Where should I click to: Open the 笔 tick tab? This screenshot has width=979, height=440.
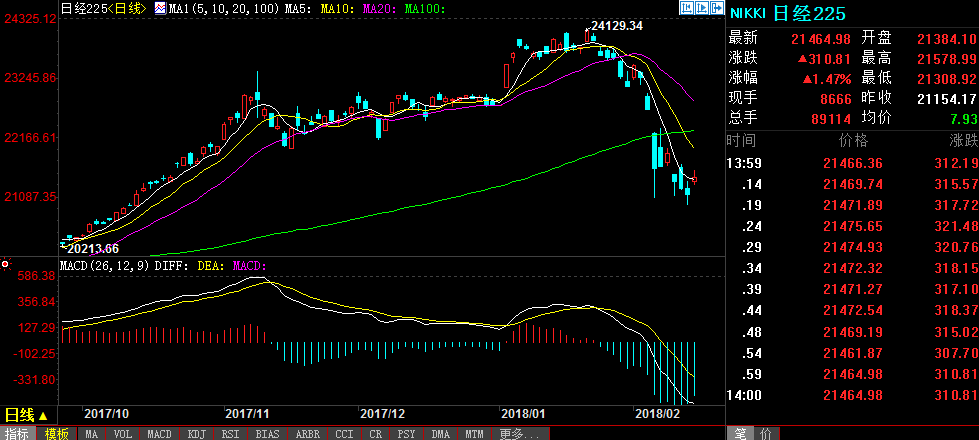741,433
